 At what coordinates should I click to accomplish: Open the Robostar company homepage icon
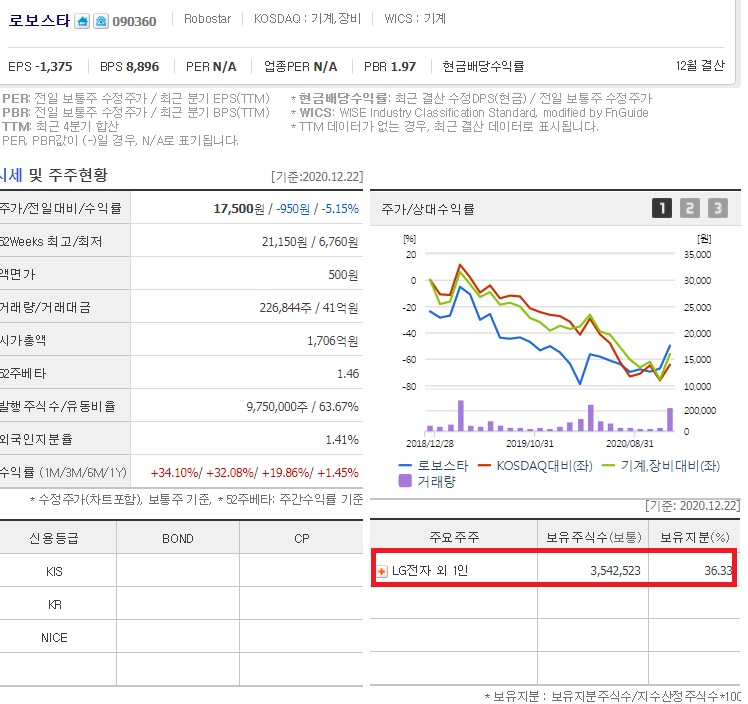pyautogui.click(x=82, y=21)
